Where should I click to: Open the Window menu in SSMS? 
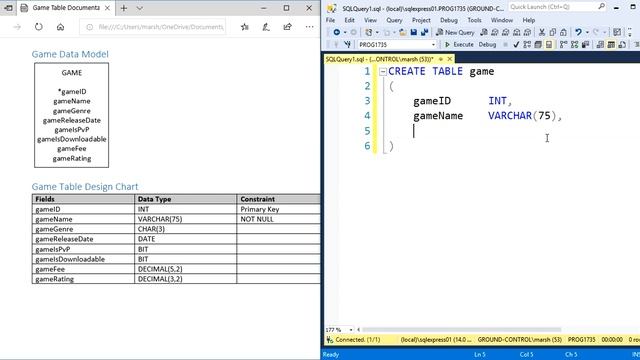tap(502, 20)
